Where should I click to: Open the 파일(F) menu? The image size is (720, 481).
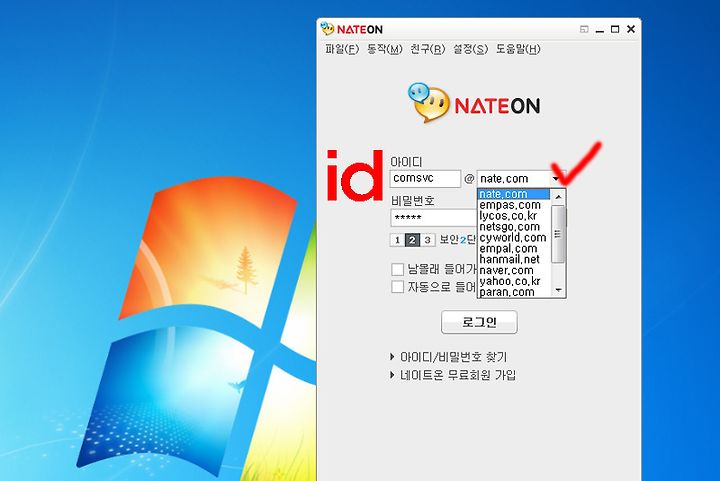342,49
